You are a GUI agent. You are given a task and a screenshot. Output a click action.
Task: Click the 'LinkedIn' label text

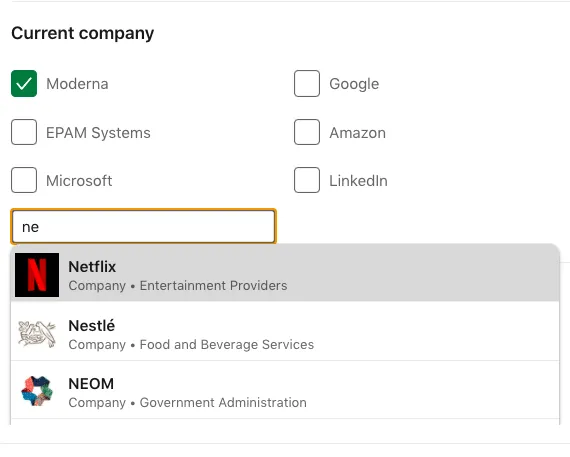358,181
